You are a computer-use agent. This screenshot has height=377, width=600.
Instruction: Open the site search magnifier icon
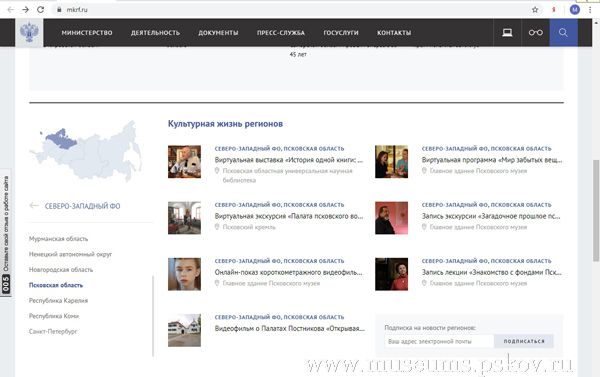coord(563,33)
